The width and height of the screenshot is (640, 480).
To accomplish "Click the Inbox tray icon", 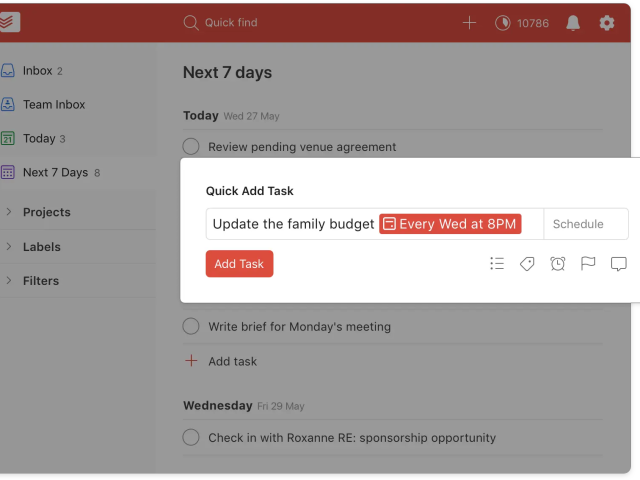I will (x=8, y=71).
